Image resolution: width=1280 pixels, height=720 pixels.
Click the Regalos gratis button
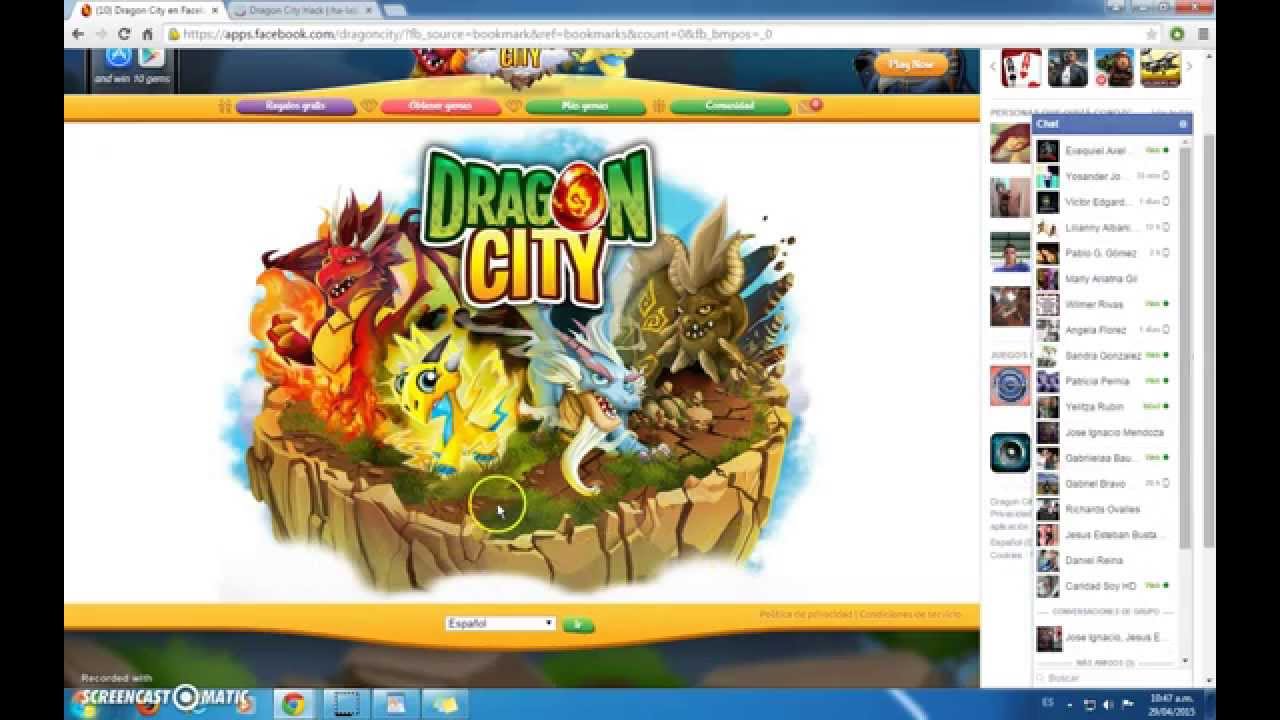point(296,106)
